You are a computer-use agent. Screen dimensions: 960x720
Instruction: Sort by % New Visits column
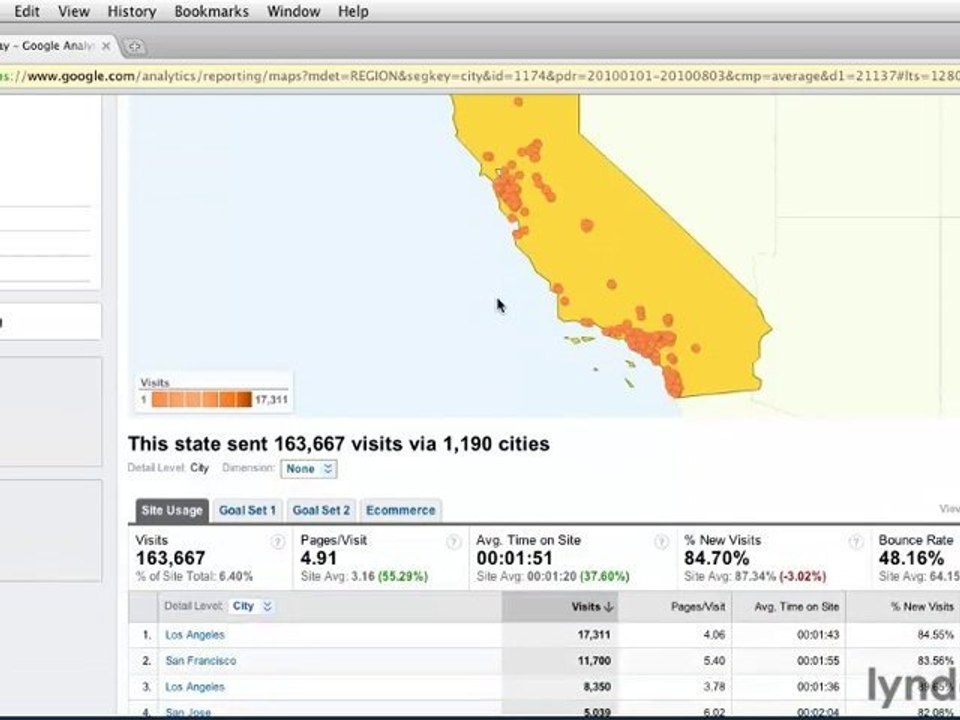tap(922, 607)
